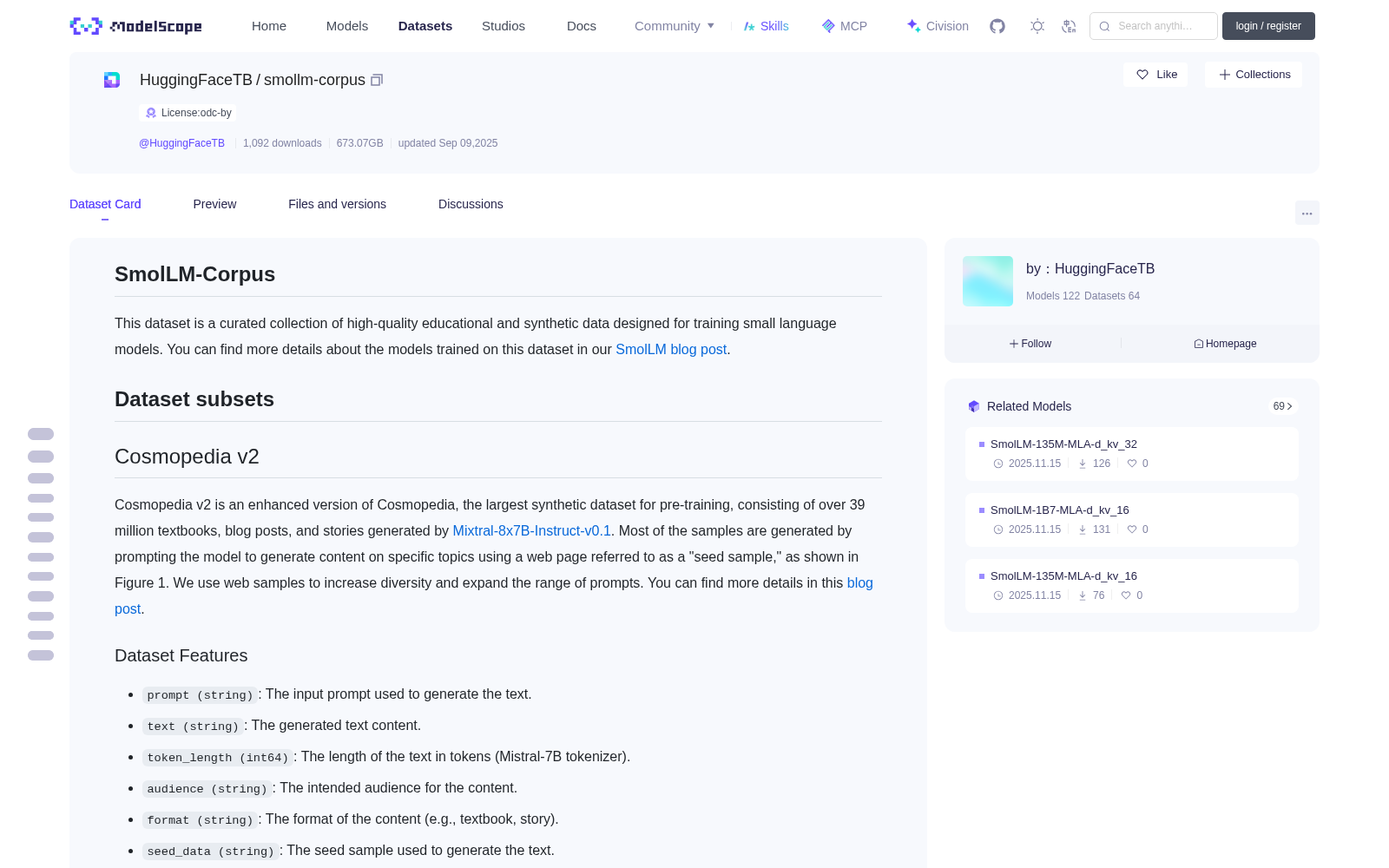1389x868 pixels.
Task: Click the ModelScope logo
Action: point(136,26)
